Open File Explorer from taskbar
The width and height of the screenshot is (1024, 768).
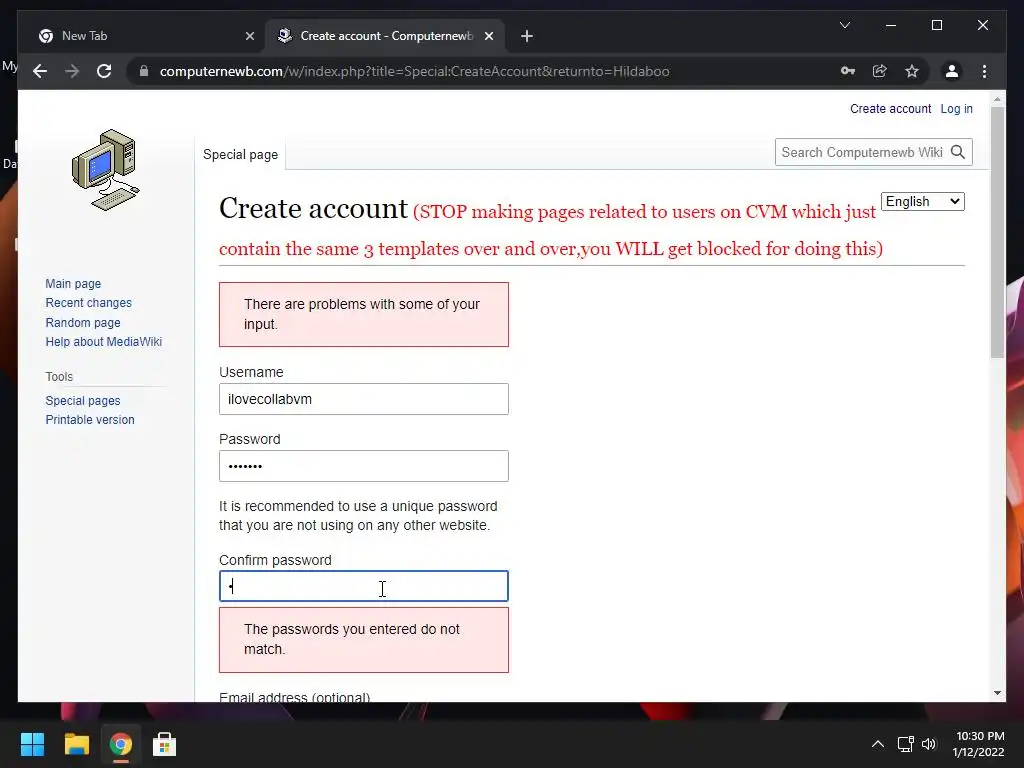click(x=76, y=744)
